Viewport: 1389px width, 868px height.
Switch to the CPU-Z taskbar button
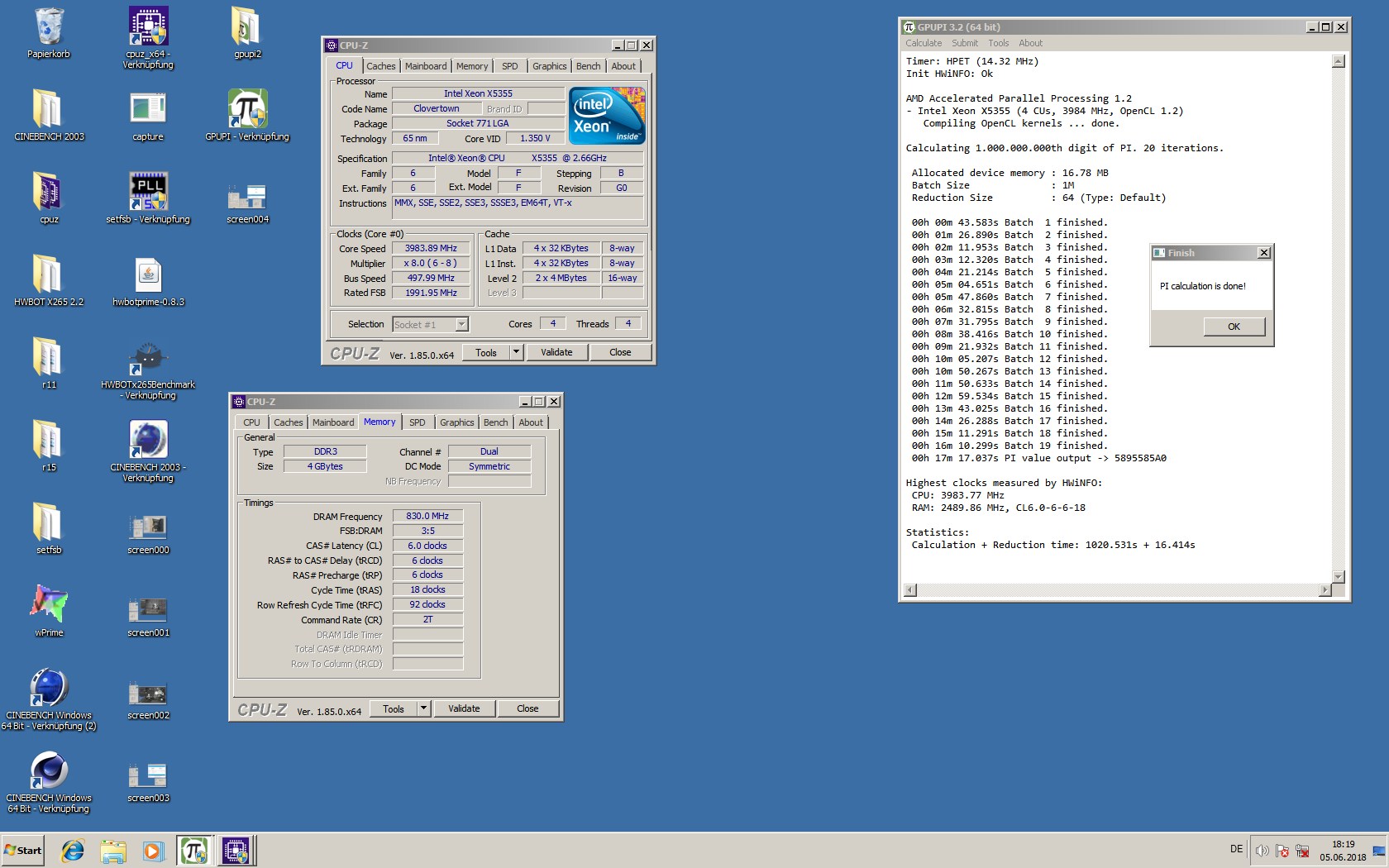[236, 850]
